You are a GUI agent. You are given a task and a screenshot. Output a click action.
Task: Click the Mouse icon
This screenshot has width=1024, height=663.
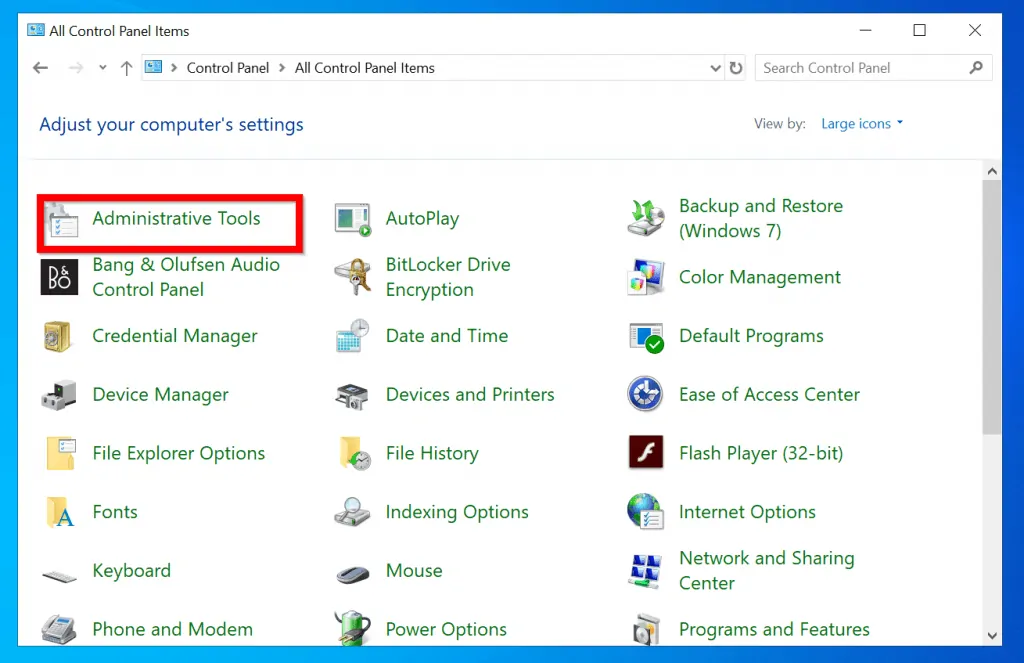click(353, 573)
